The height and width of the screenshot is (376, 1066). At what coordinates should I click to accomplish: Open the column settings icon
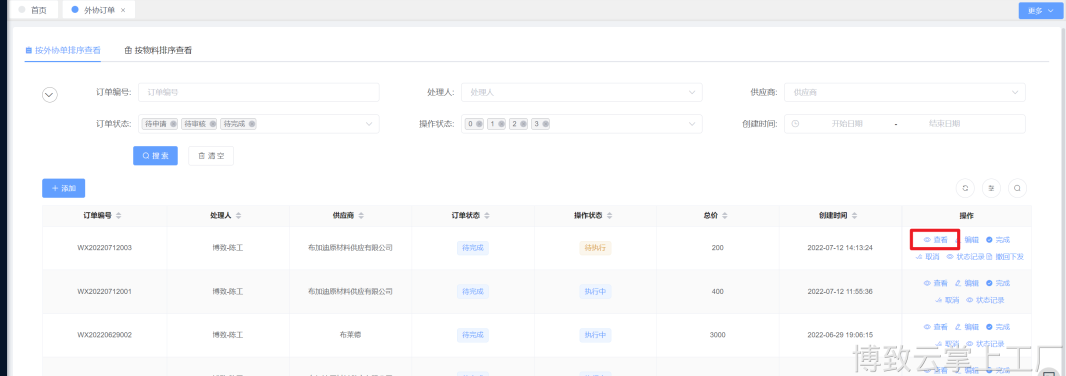pyautogui.click(x=991, y=188)
